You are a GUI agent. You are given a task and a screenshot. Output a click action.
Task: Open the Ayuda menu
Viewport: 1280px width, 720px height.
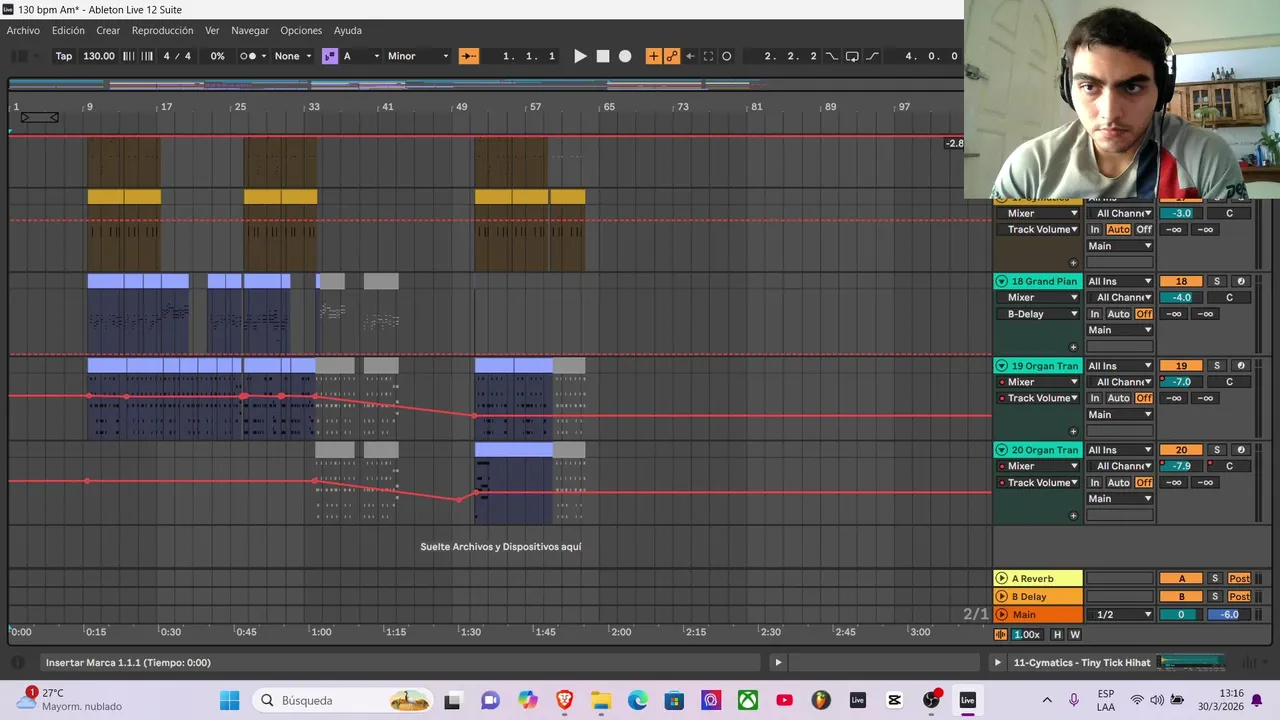coord(348,30)
